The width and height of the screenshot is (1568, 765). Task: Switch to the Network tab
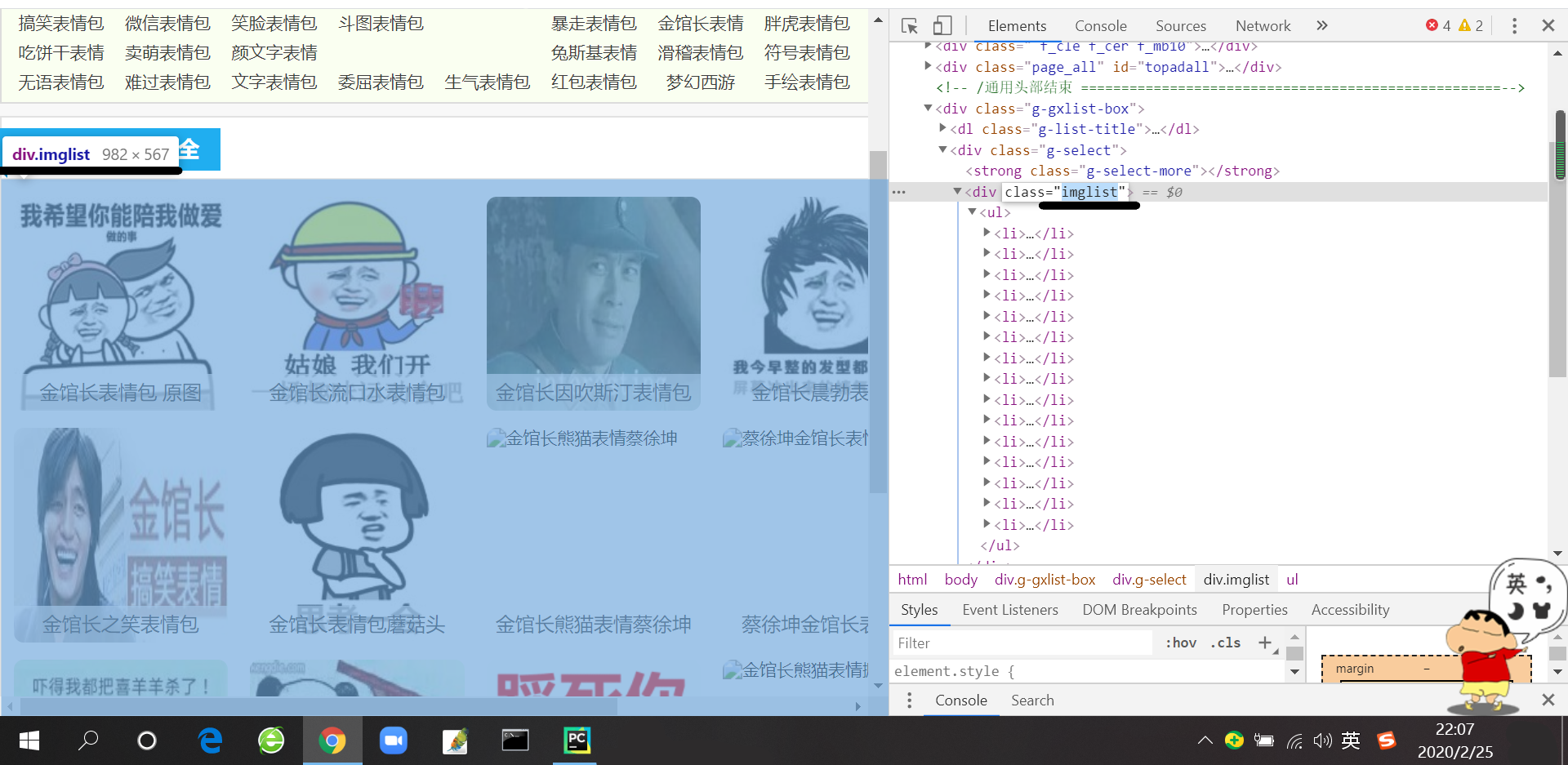tap(1263, 25)
